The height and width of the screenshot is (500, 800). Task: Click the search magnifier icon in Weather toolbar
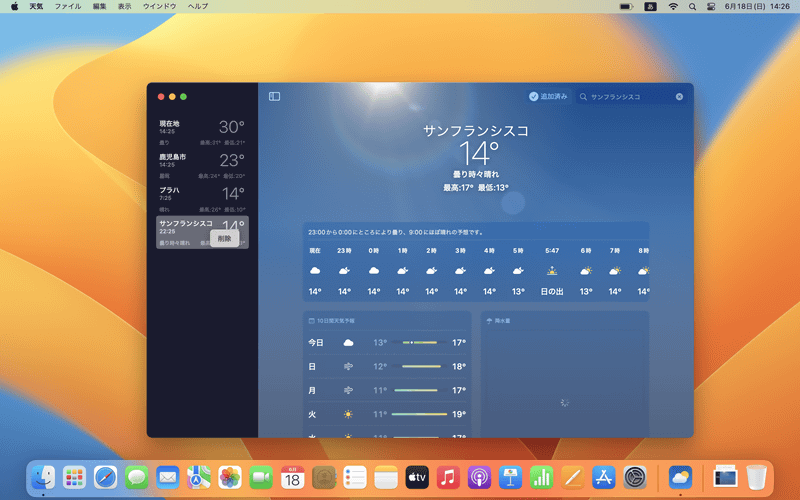pyautogui.click(x=583, y=96)
